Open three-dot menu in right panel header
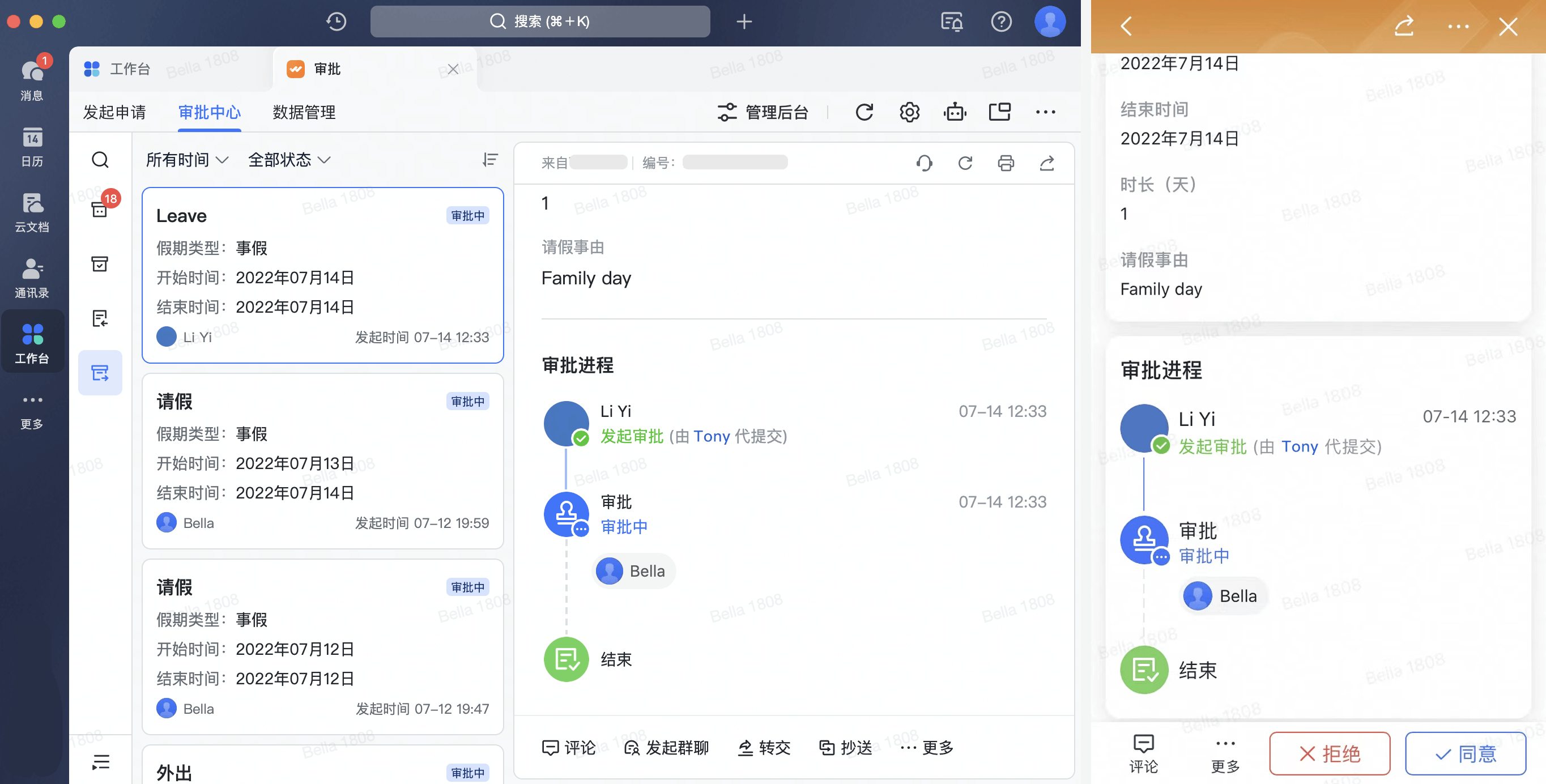Screen dimensions: 1546x784 pos(1458,27)
